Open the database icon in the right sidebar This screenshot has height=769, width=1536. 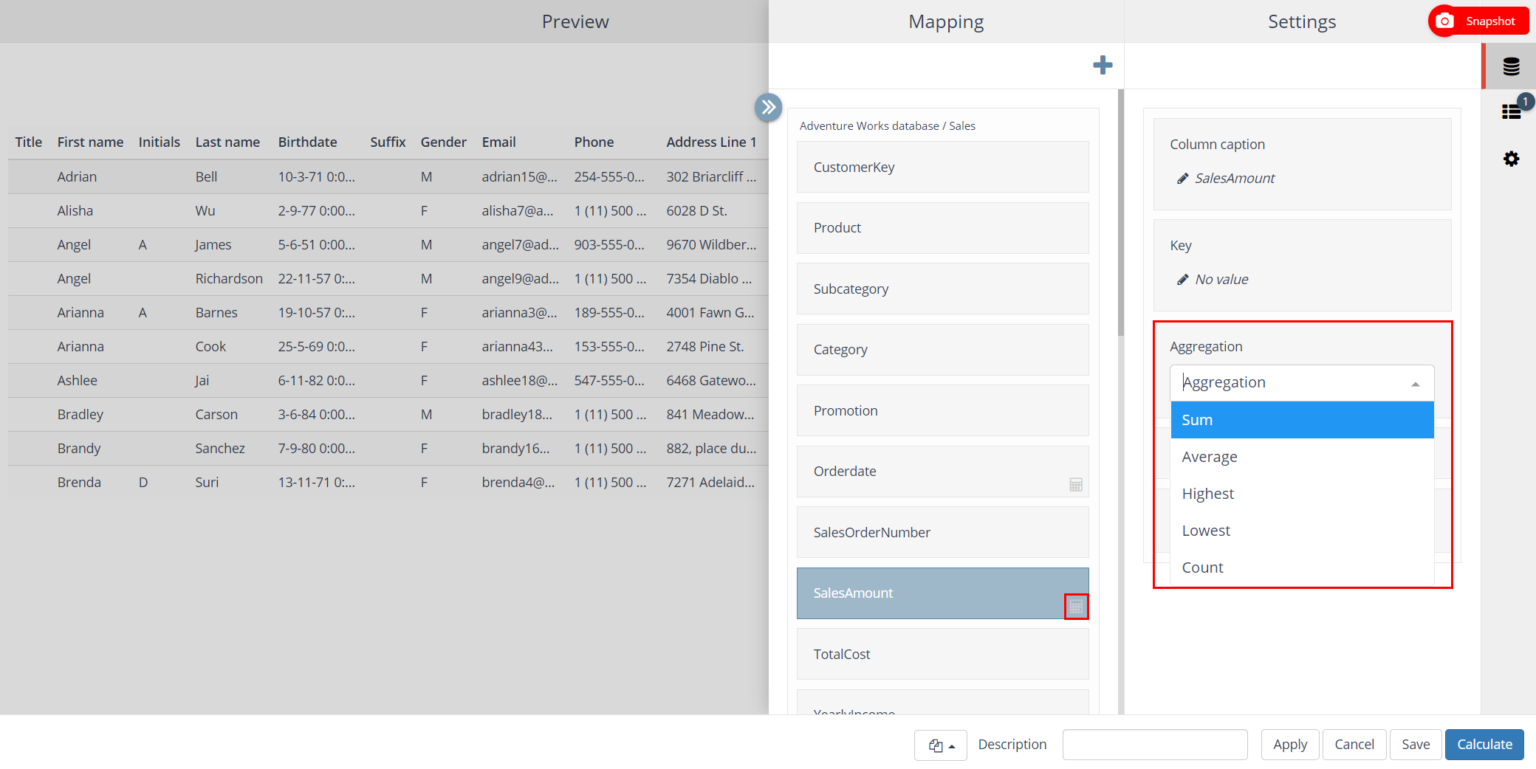pos(1511,67)
